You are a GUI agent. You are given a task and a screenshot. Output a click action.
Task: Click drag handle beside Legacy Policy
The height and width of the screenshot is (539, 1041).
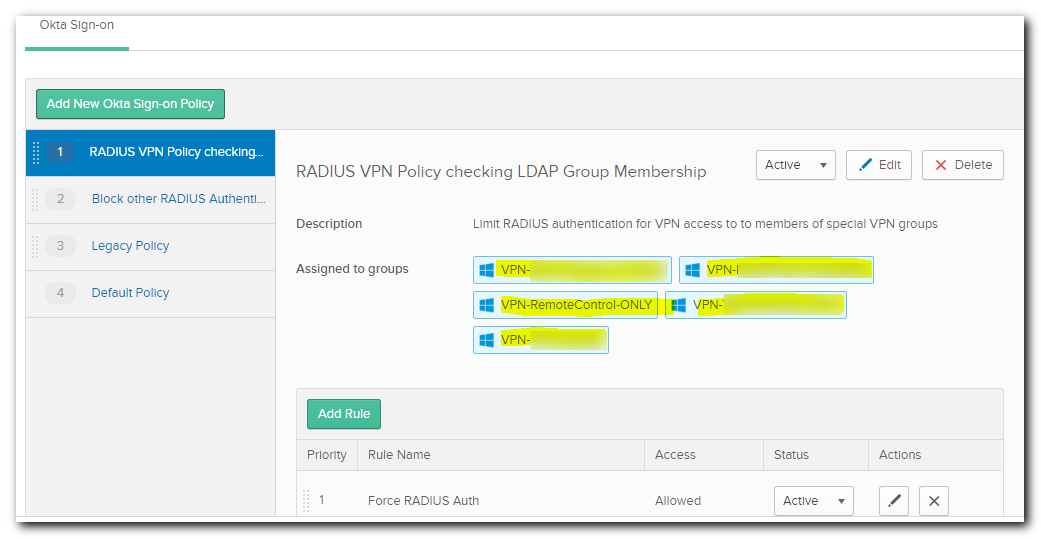35,246
